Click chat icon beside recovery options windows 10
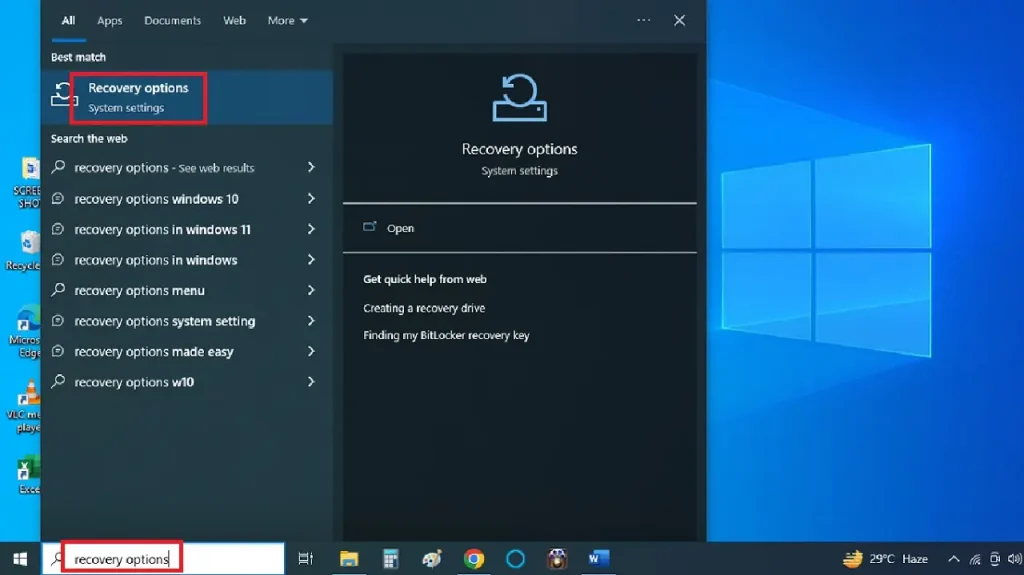Screen dimensions: 1024x575 click(58, 198)
